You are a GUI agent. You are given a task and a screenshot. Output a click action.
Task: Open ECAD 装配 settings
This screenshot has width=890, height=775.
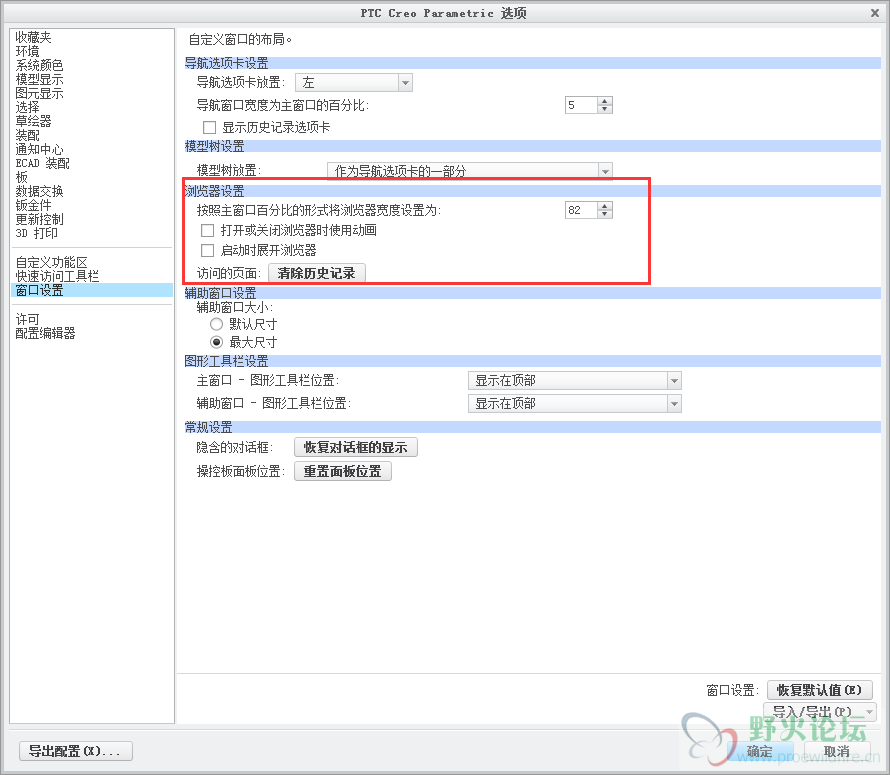point(43,164)
